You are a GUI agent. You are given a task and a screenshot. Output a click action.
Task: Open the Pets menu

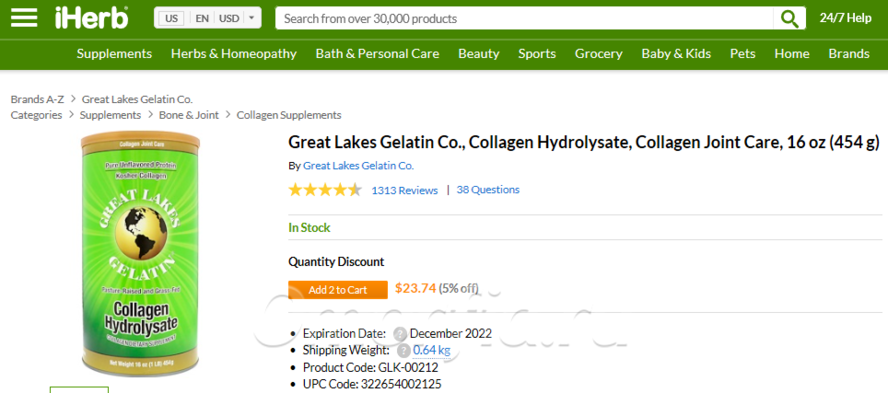(742, 54)
